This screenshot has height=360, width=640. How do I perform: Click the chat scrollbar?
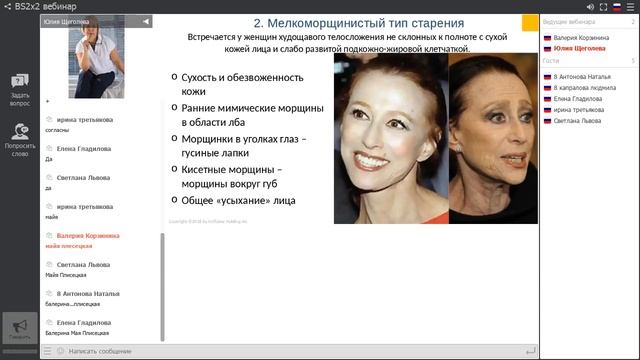(x=162, y=287)
